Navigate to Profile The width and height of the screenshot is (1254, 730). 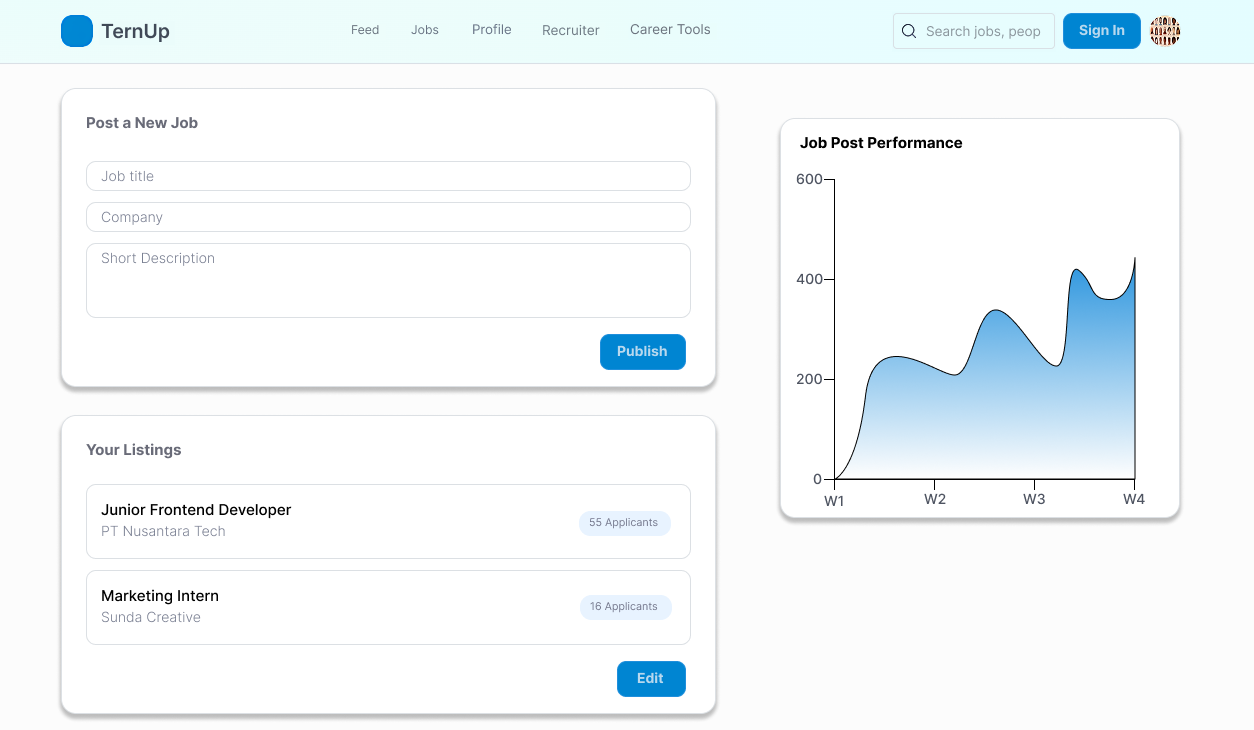pos(491,30)
